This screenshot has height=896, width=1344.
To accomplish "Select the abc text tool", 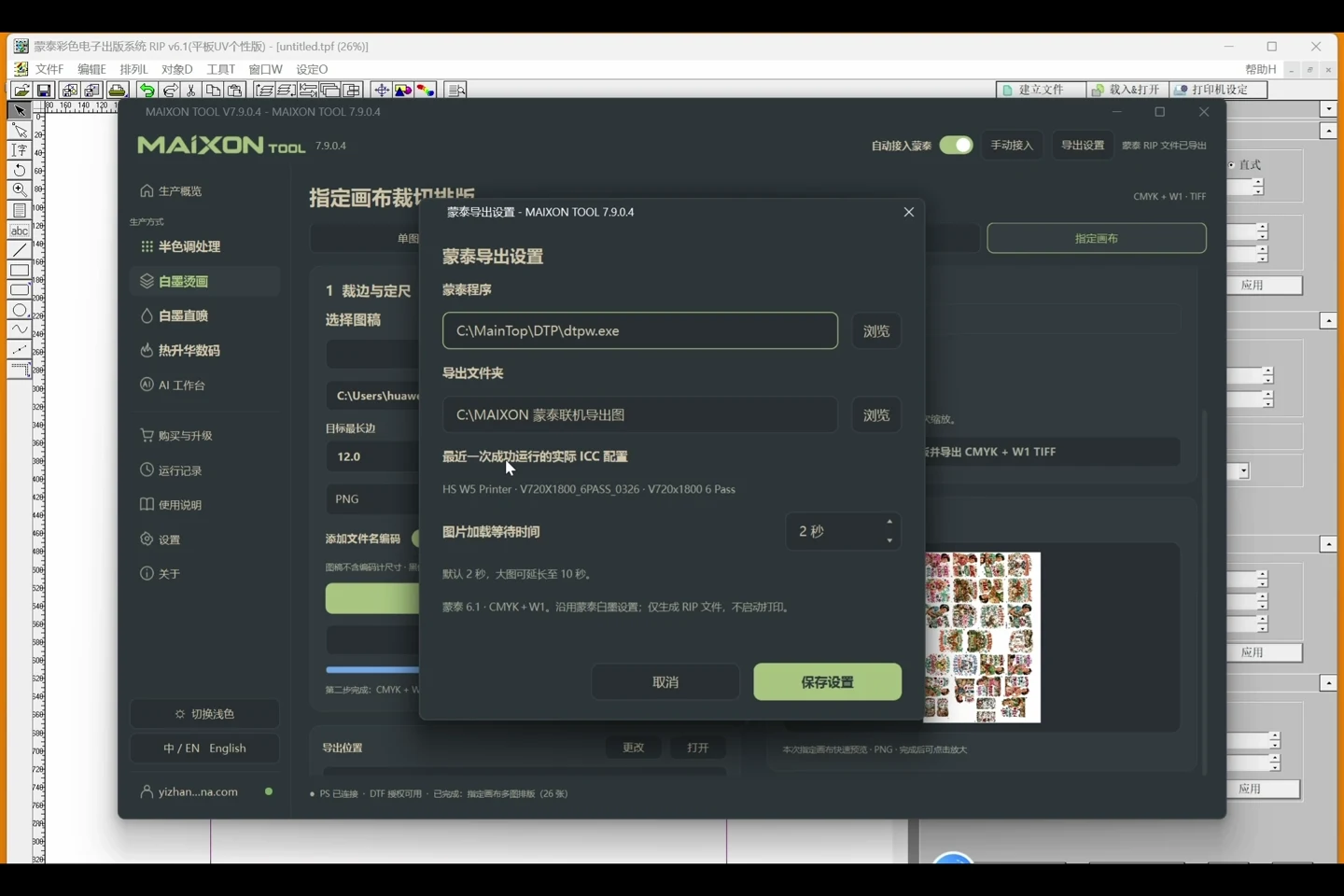I will click(x=19, y=231).
